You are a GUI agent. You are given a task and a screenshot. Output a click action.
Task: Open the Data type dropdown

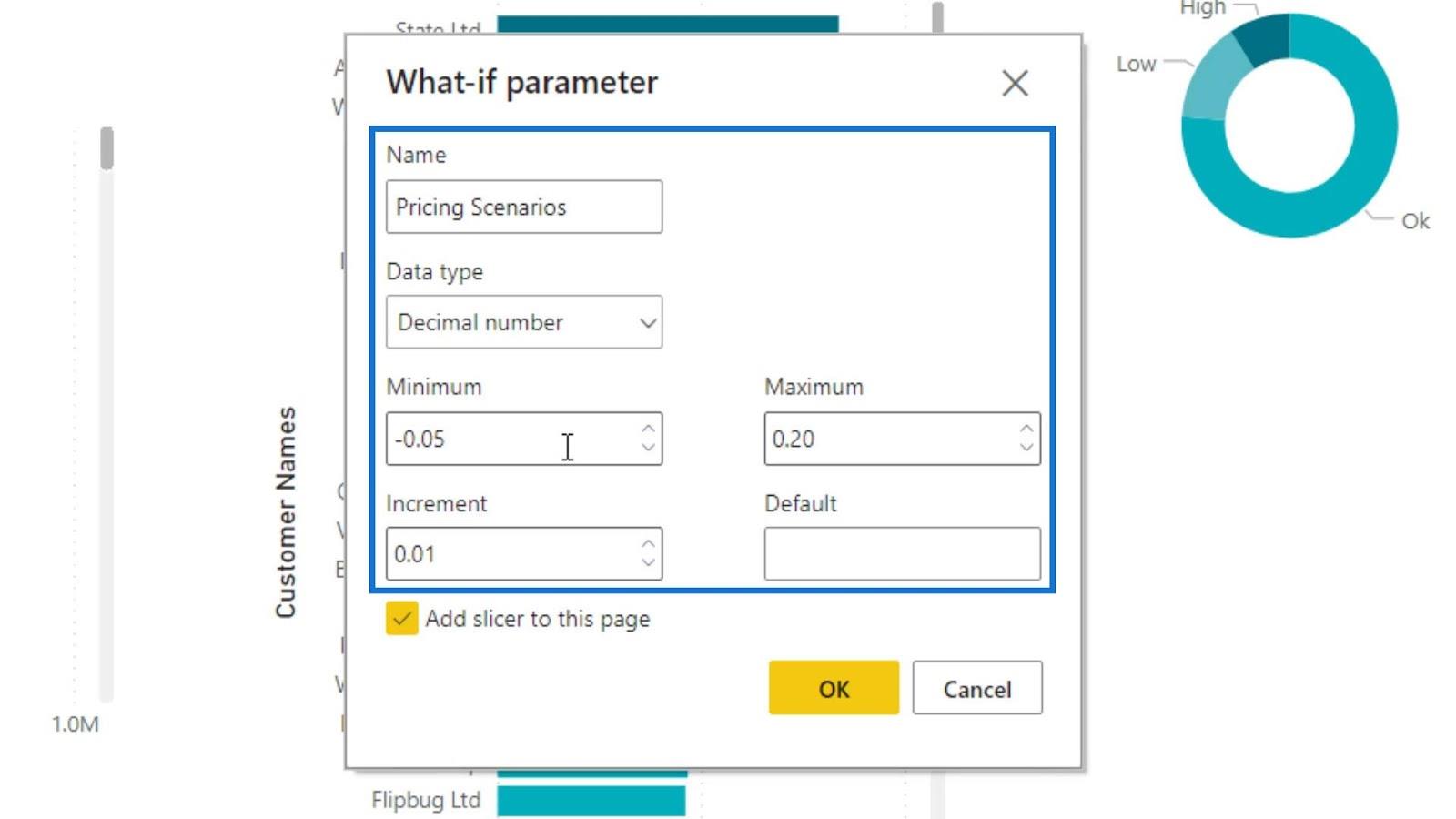point(524,322)
